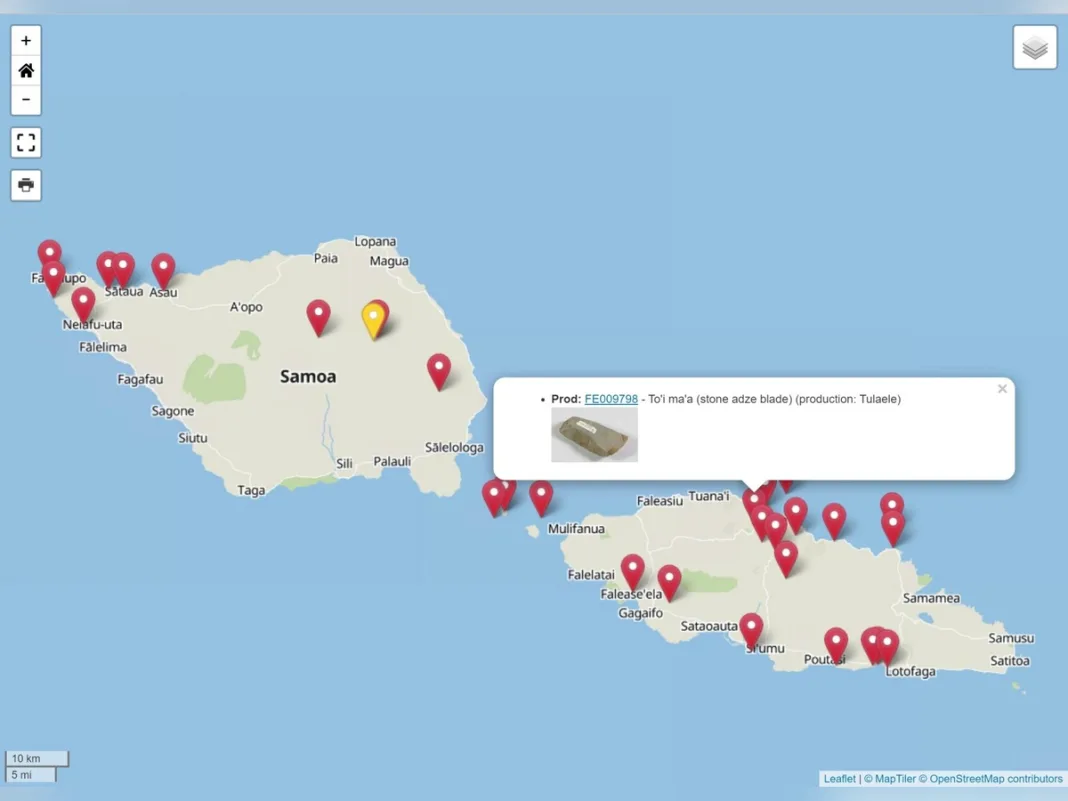Zoom in on the map

pyautogui.click(x=26, y=41)
